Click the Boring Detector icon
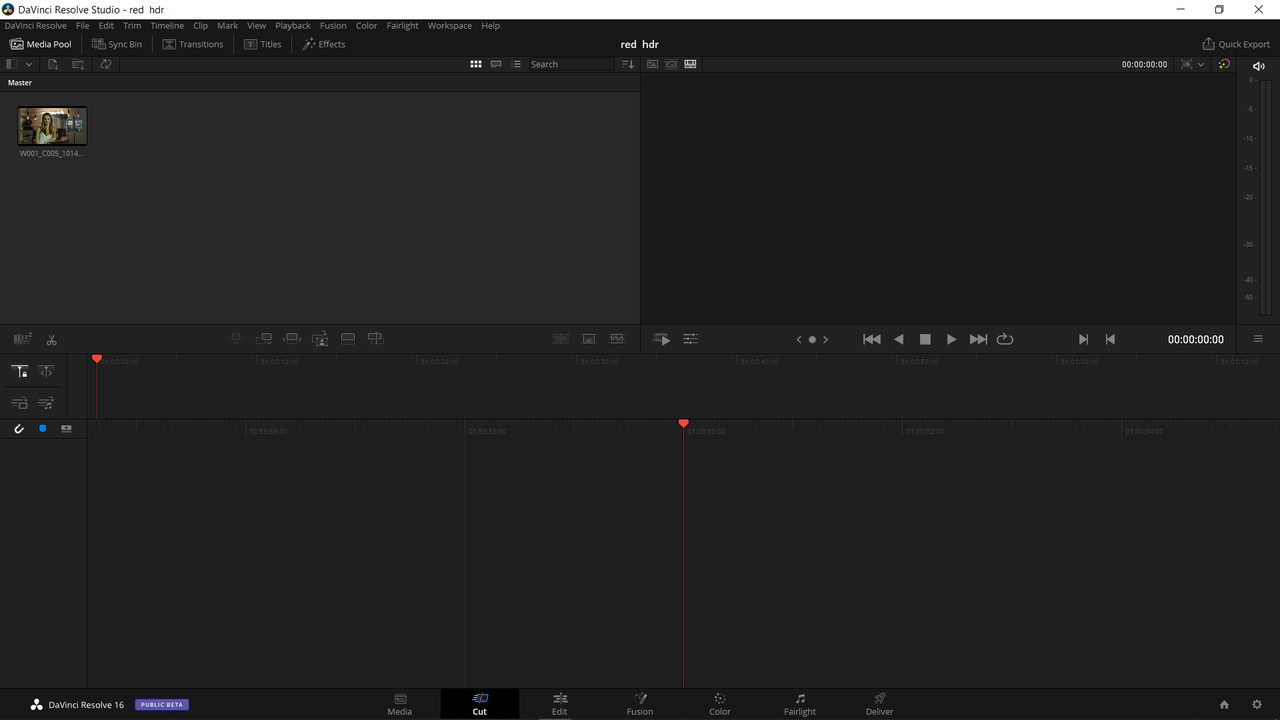The image size is (1280, 720). tap(22, 339)
